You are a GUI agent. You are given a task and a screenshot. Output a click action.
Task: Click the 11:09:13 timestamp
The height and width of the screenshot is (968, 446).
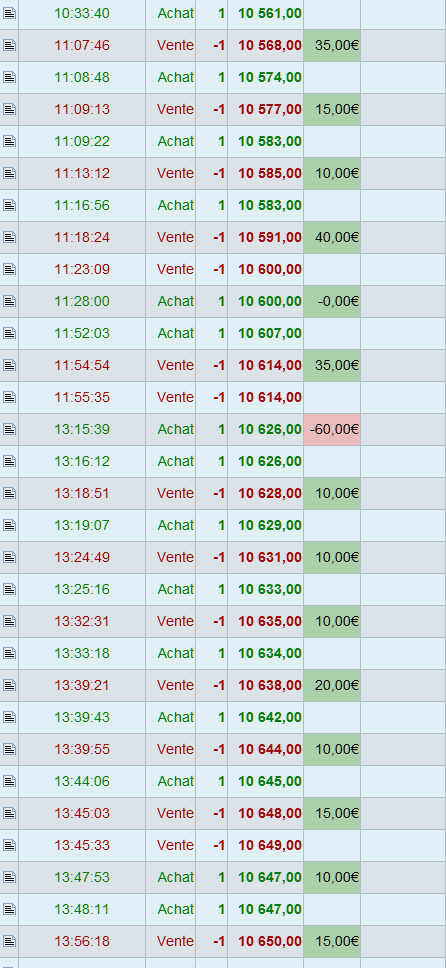coord(82,109)
